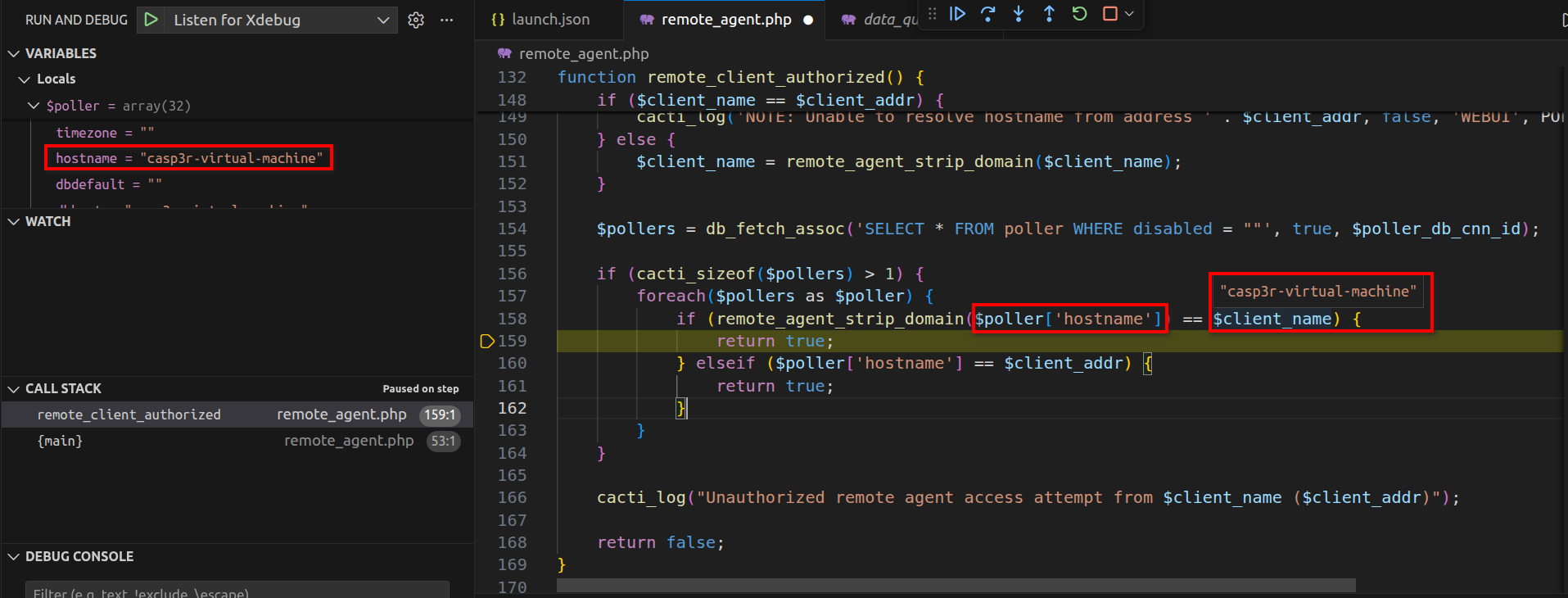This screenshot has height=598, width=1568.
Task: Click the Step Into debug icon
Action: click(x=1019, y=14)
